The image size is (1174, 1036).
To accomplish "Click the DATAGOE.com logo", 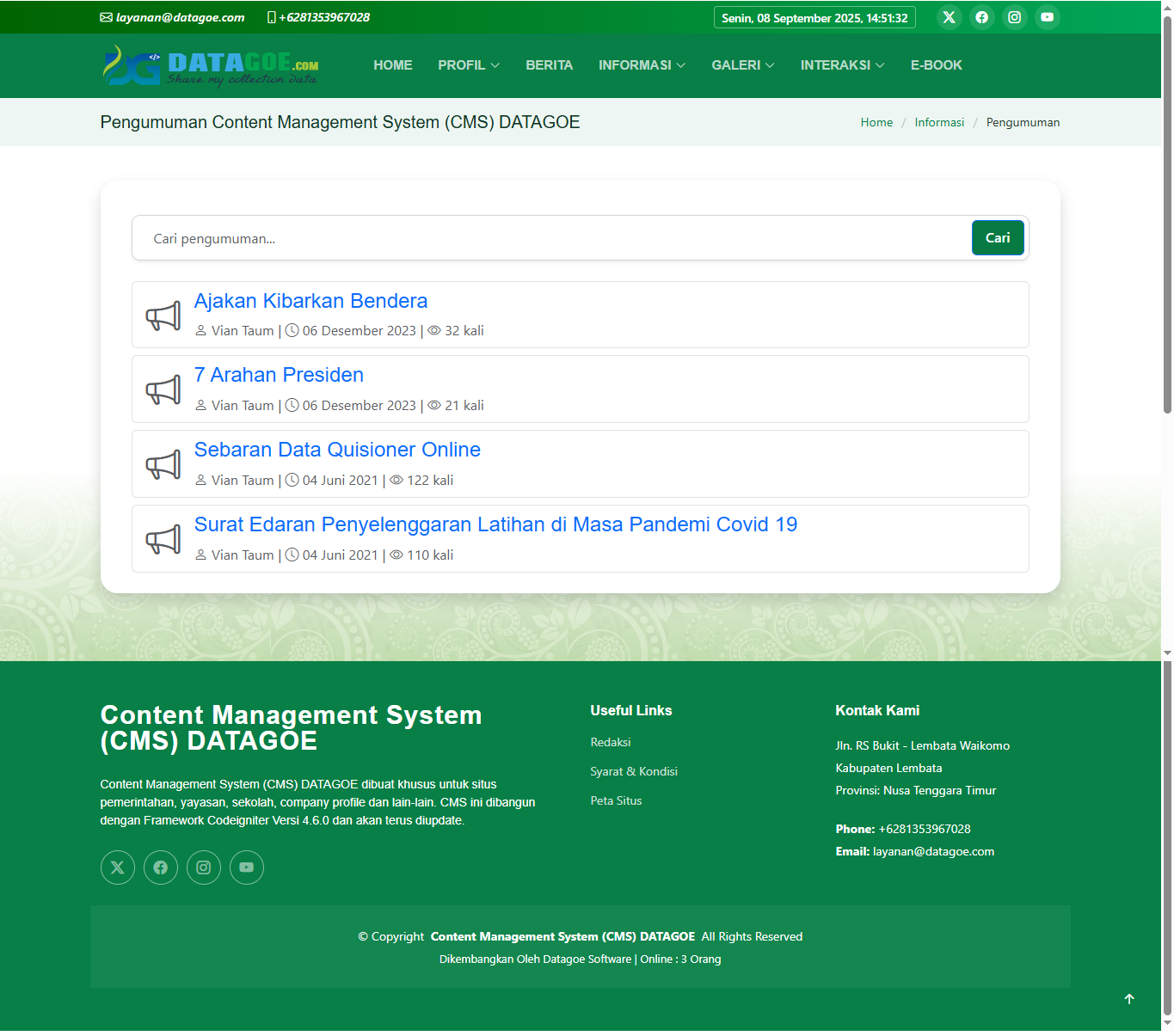I will [x=211, y=66].
